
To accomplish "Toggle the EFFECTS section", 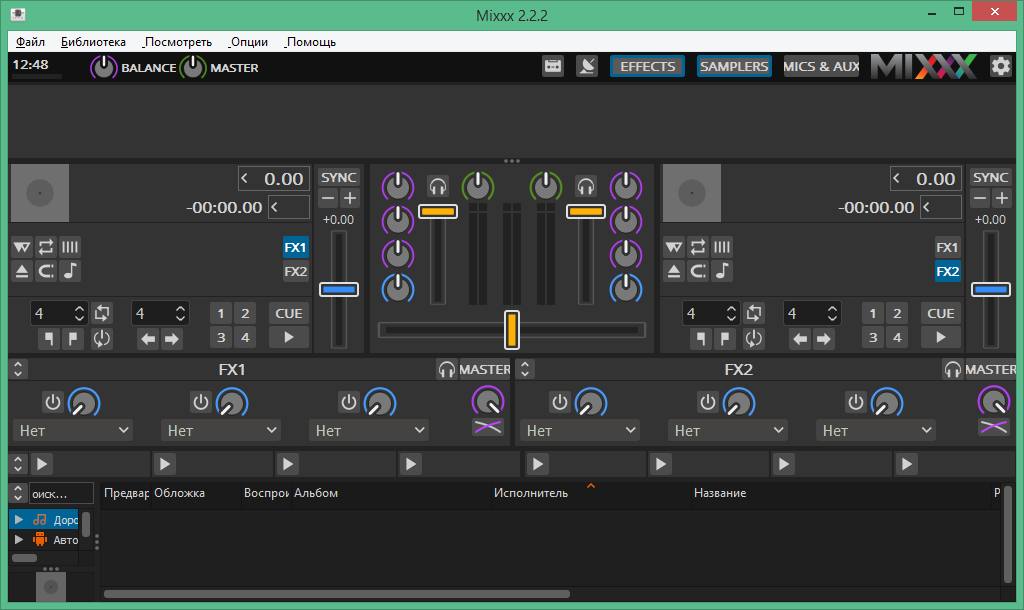I will click(647, 66).
